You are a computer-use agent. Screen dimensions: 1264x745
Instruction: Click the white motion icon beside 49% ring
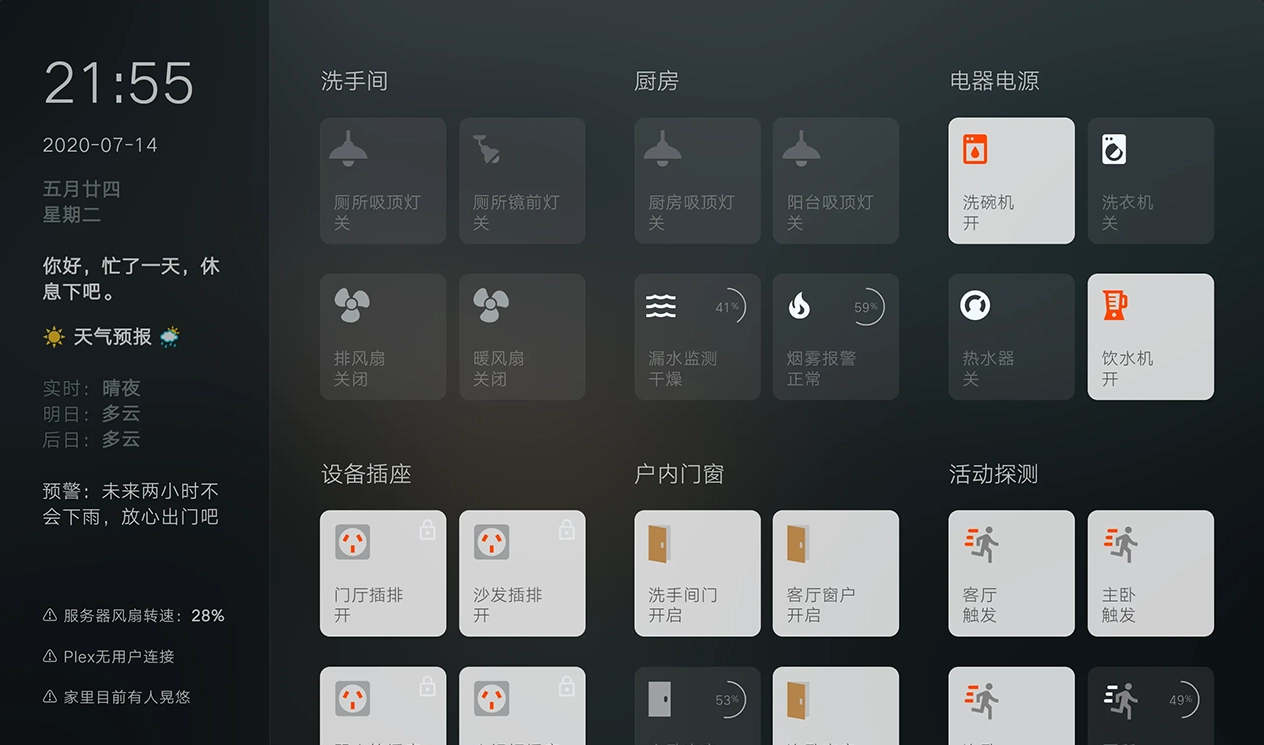tap(1121, 700)
